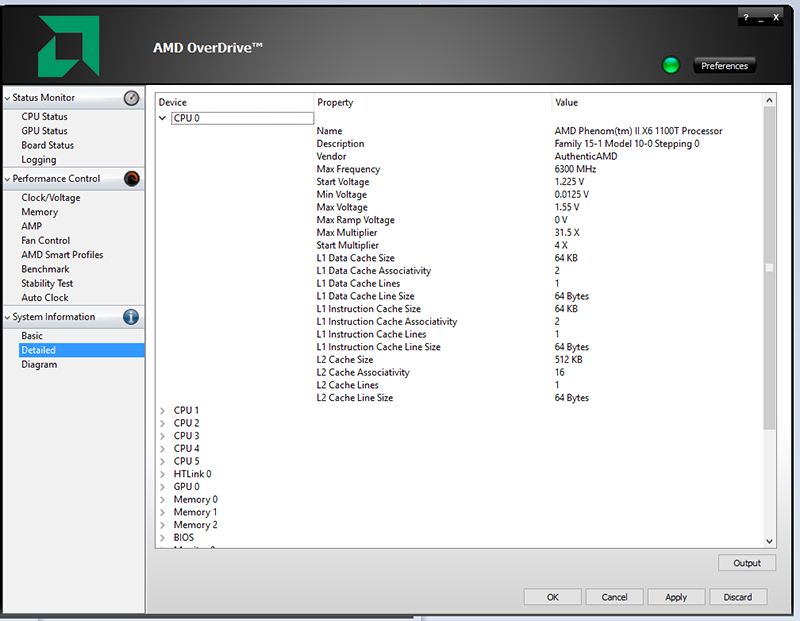
Task: Open the Stability Test page
Action: (x=47, y=283)
